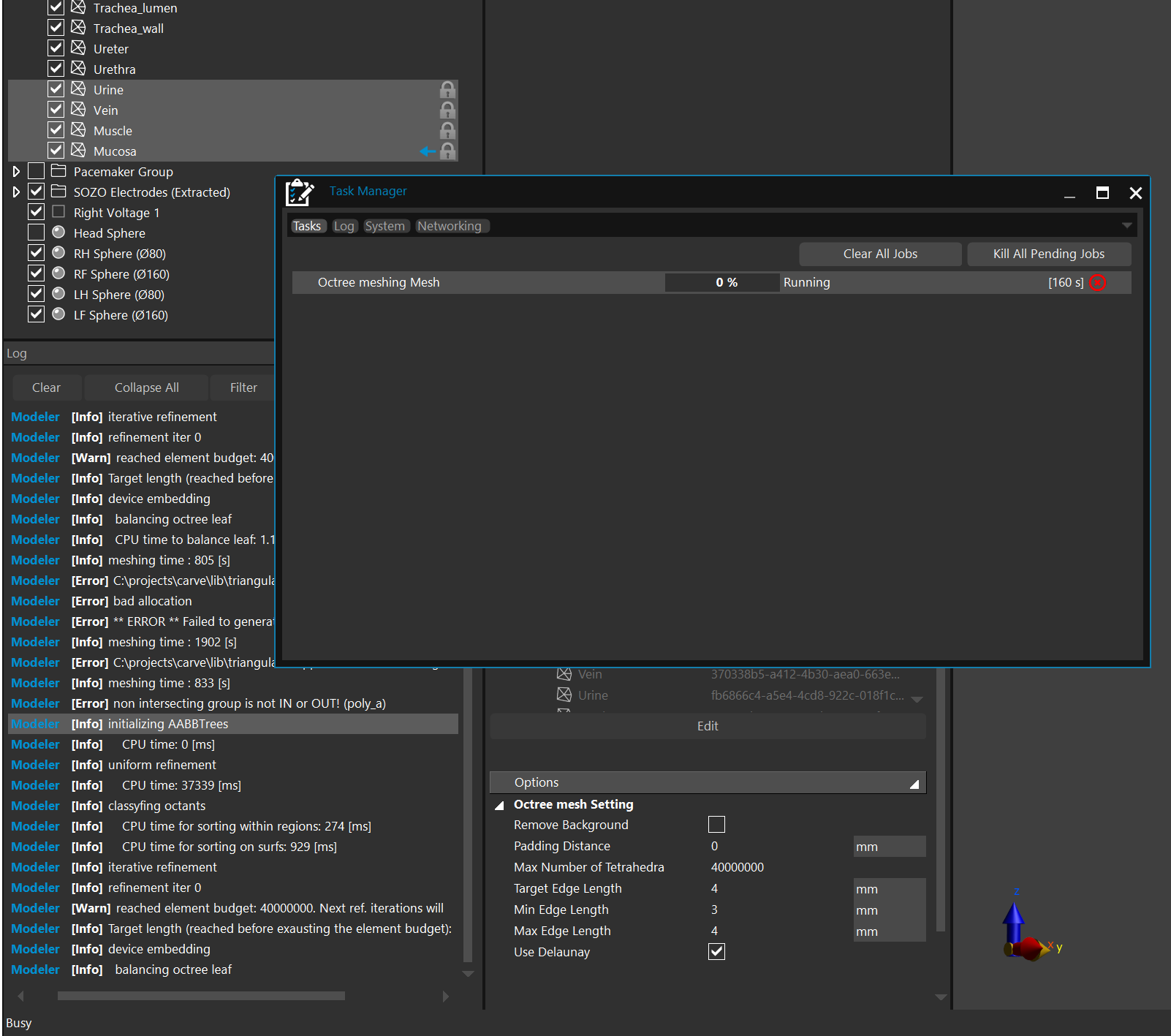Click the mesh icon beside Vein in properties list
The height and width of the screenshot is (1036, 1171).
point(564,674)
